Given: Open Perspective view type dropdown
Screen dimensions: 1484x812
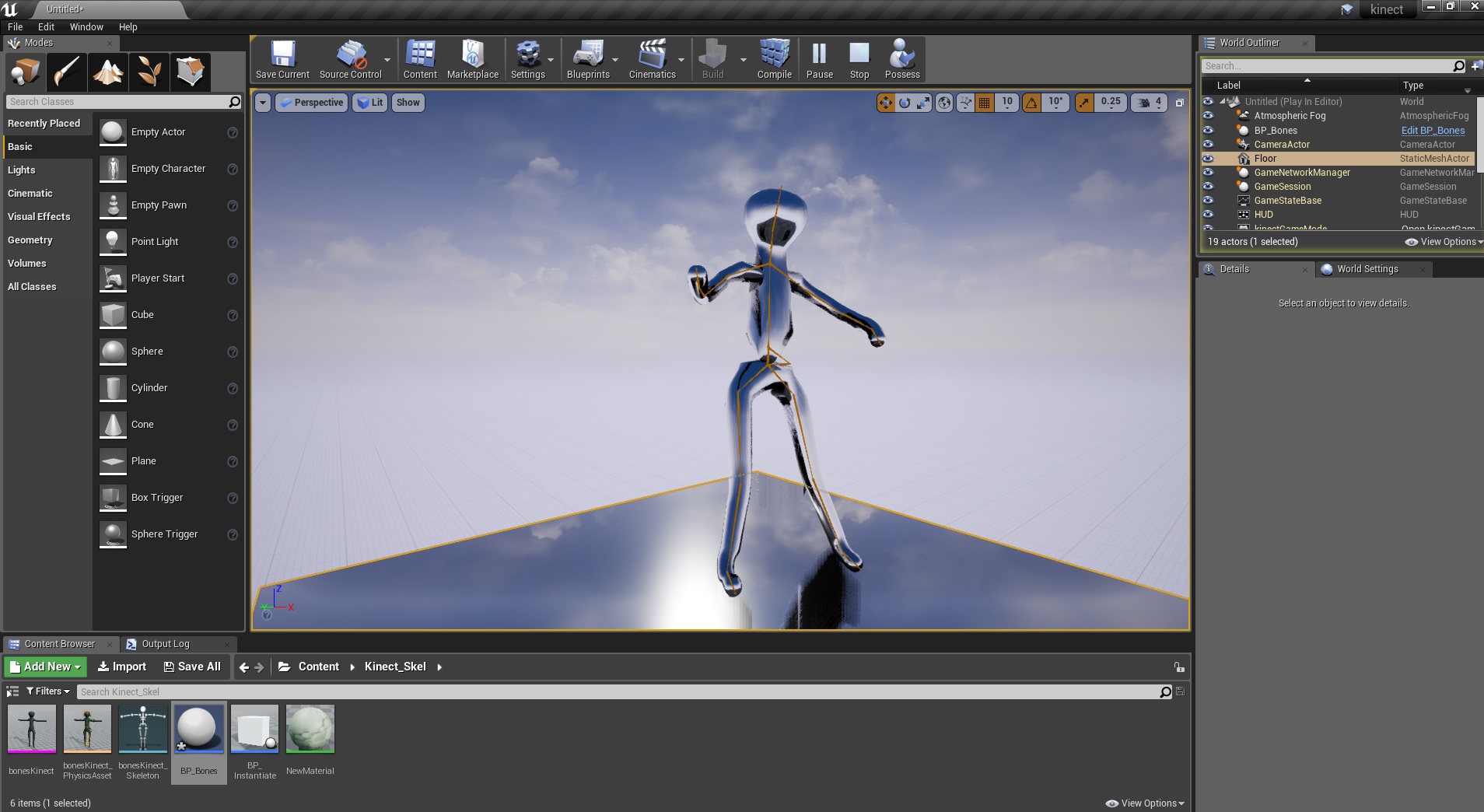Looking at the screenshot, I should [310, 103].
